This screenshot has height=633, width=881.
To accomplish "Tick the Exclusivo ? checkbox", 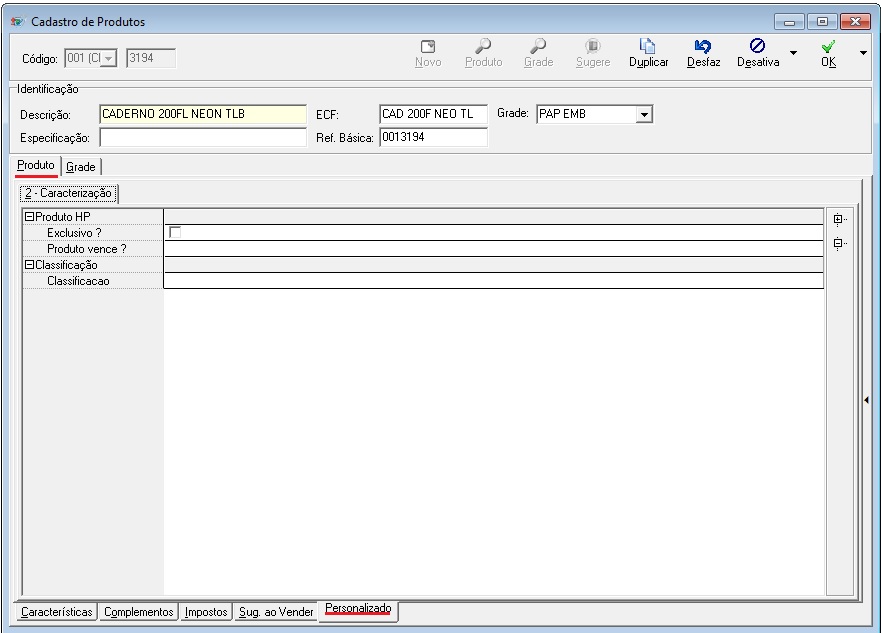I will (175, 233).
